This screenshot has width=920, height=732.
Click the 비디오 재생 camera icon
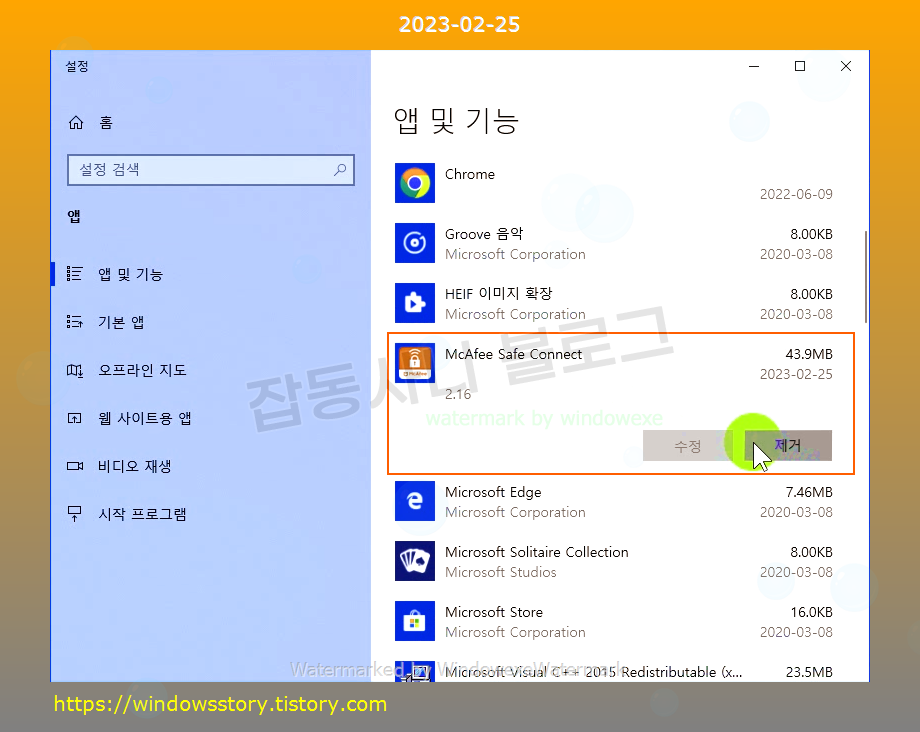click(75, 466)
